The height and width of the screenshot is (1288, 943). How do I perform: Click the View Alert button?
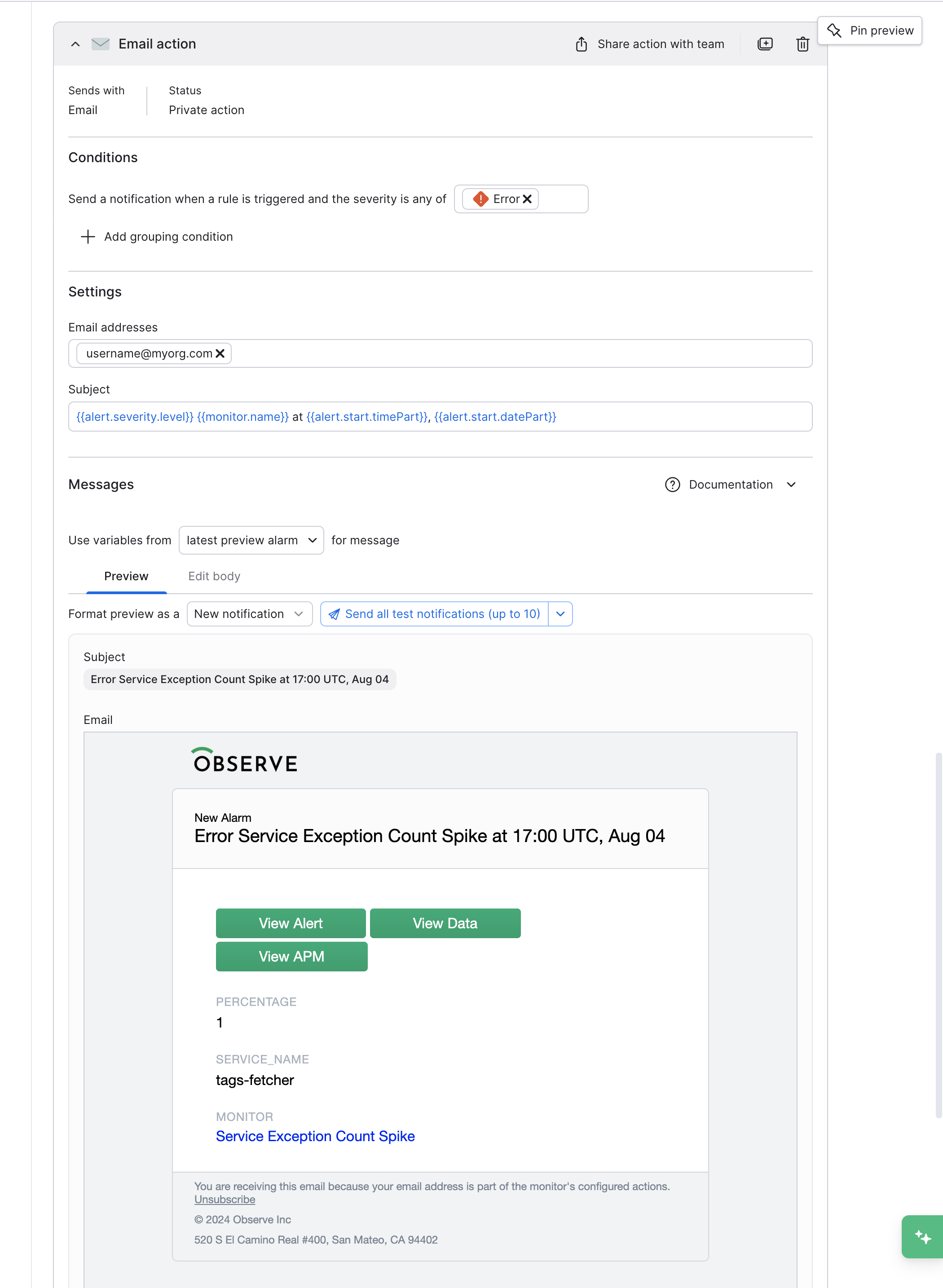pos(291,923)
